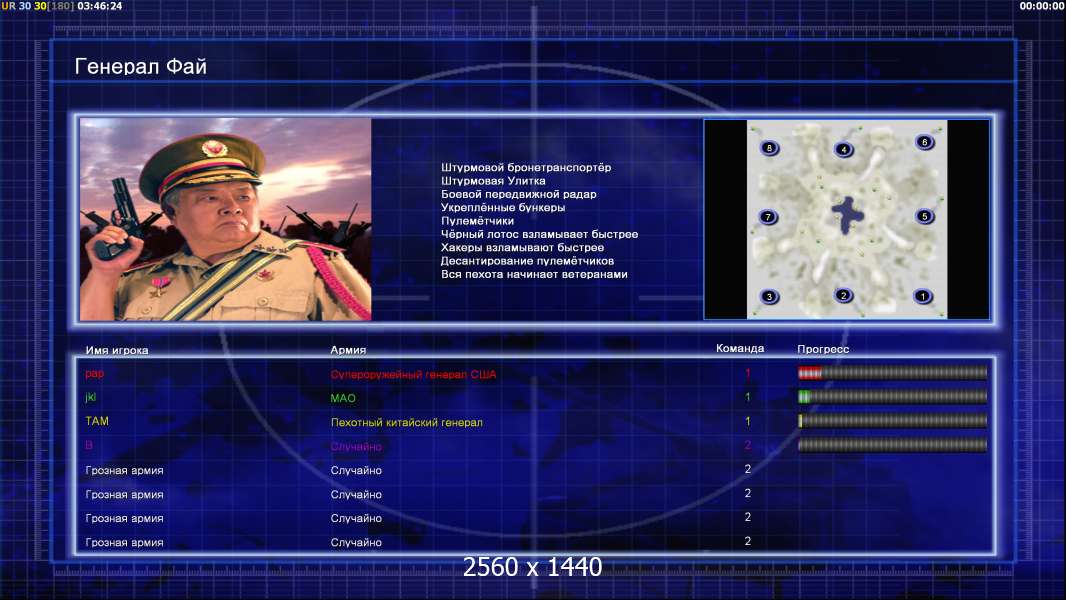Select start position 4 on the minimap
Image resolution: width=1066 pixels, height=600 pixels.
(x=844, y=150)
